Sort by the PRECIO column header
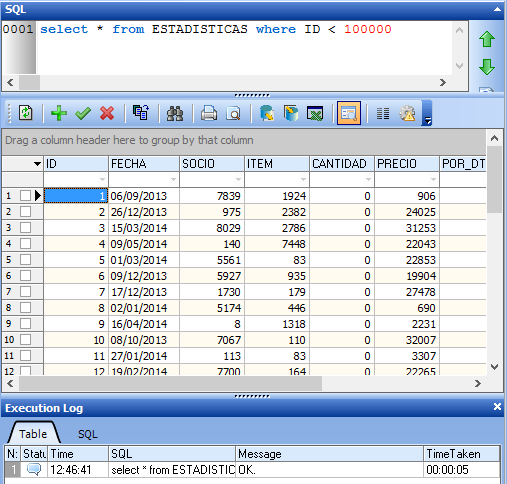507x484 pixels. tap(407, 164)
